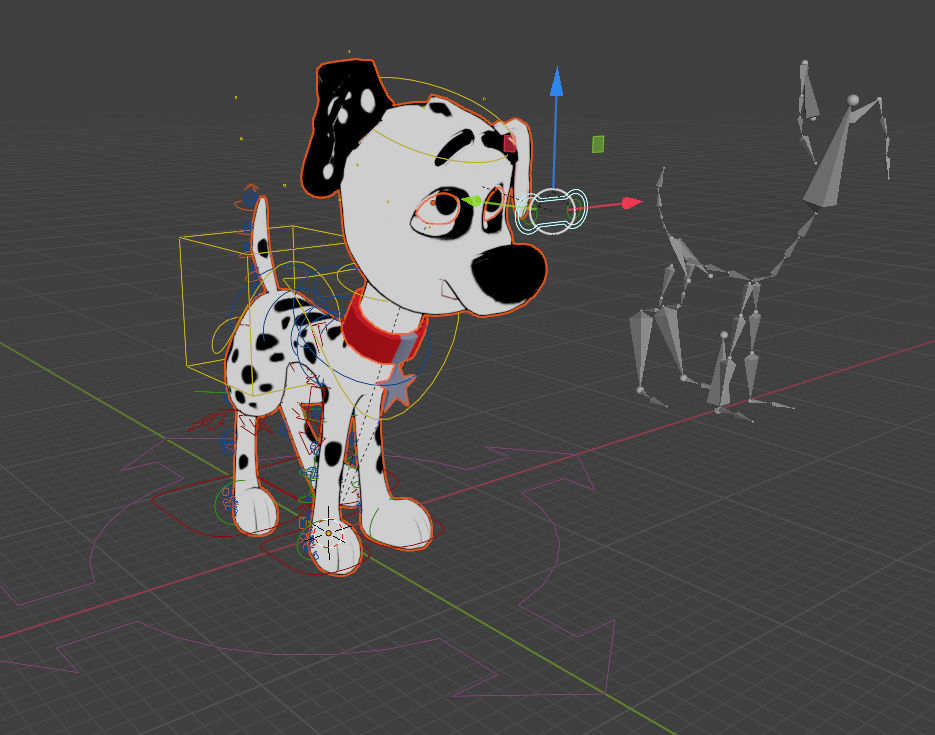935x735 pixels.
Task: Click the green Y-axis gizmo arrowhead
Action: [x=472, y=200]
